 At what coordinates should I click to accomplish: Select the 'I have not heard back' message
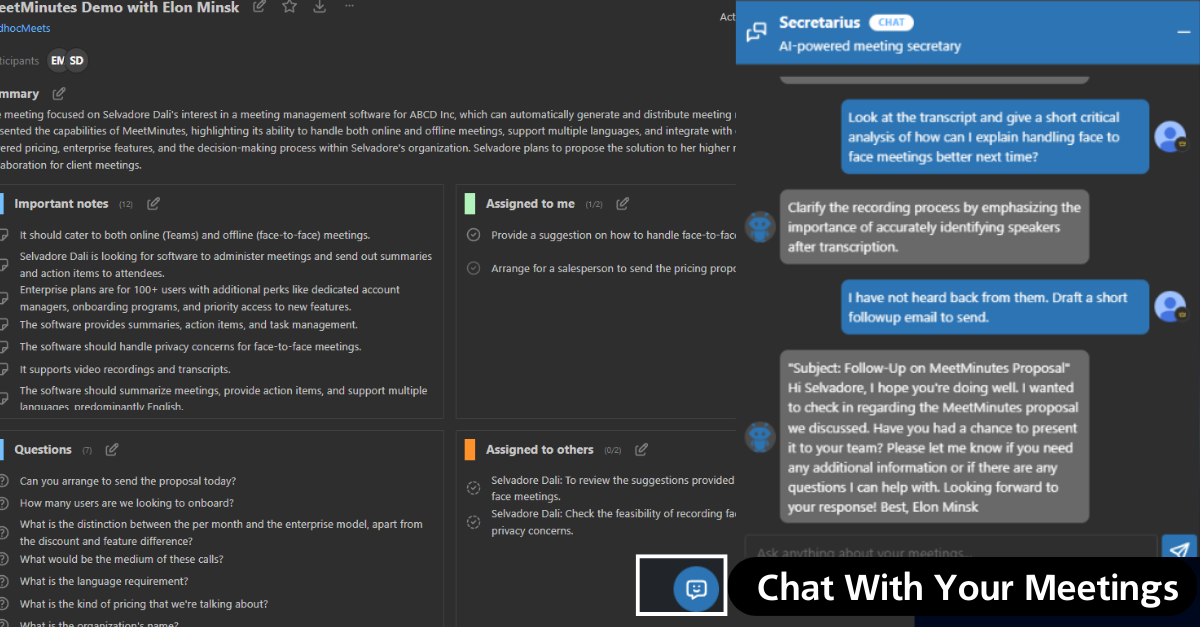993,307
